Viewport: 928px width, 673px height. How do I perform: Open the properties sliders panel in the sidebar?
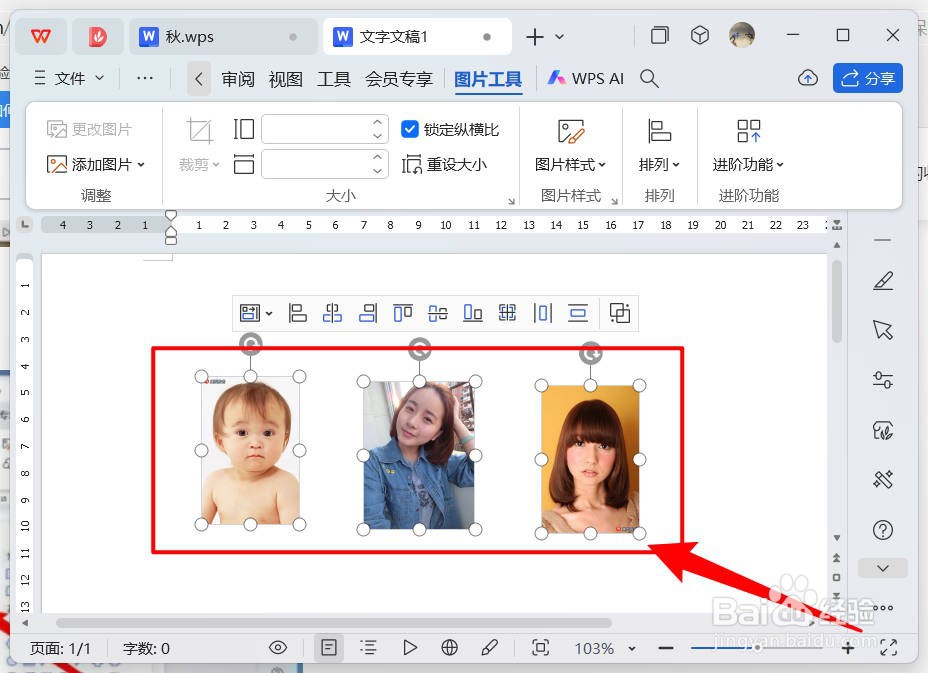[882, 379]
